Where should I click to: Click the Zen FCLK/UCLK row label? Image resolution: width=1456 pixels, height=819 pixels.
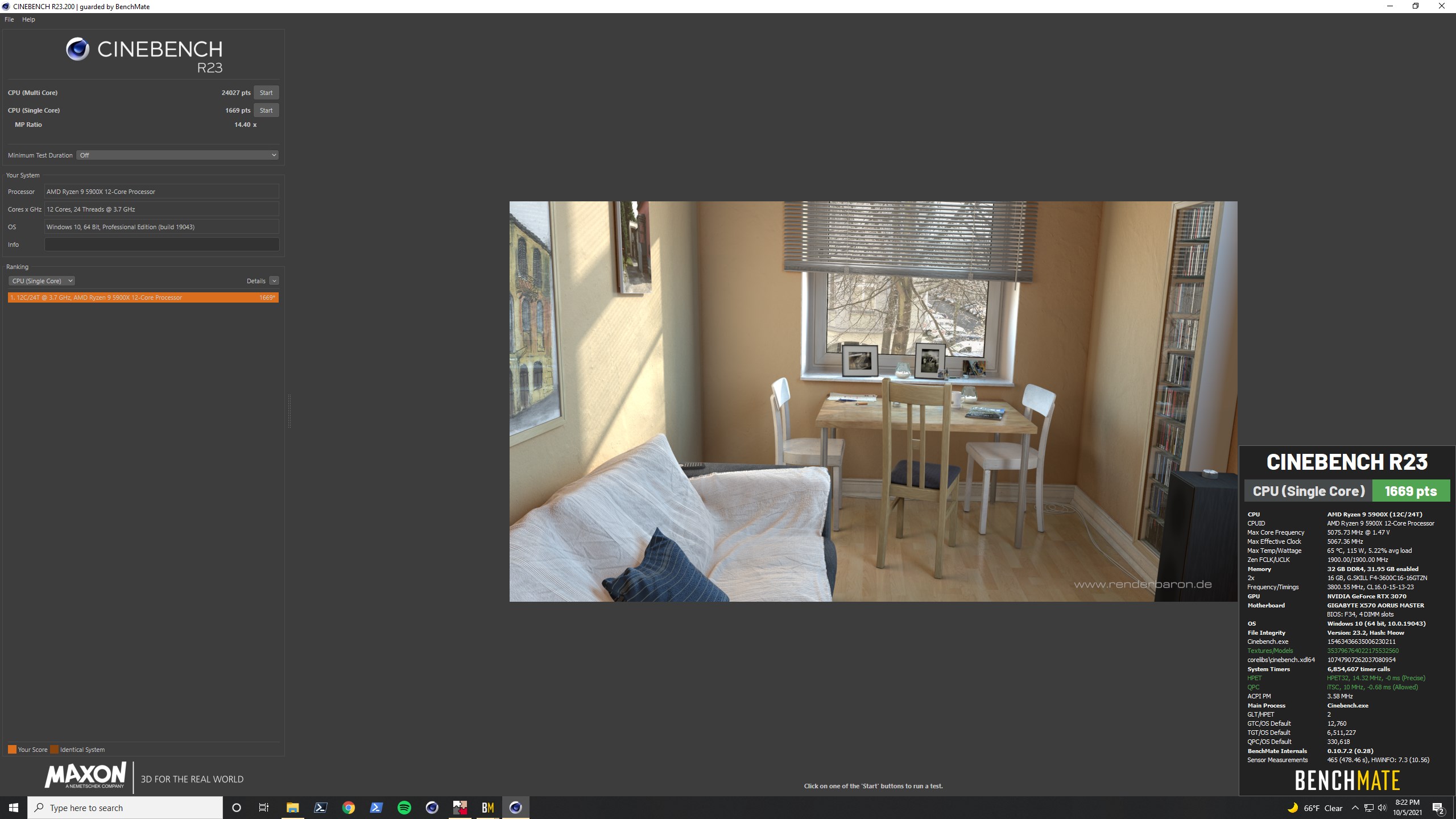(x=1268, y=560)
